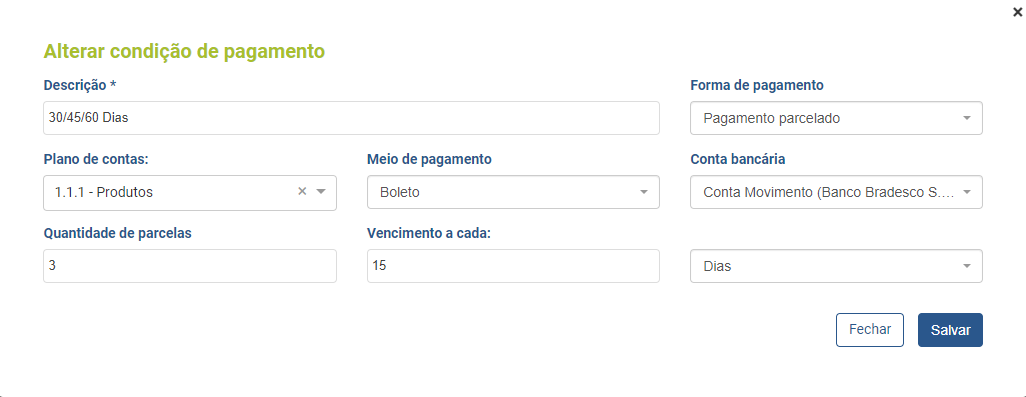Focus the Quantidade de parcelas field
The image size is (1026, 397).
pyautogui.click(x=190, y=266)
